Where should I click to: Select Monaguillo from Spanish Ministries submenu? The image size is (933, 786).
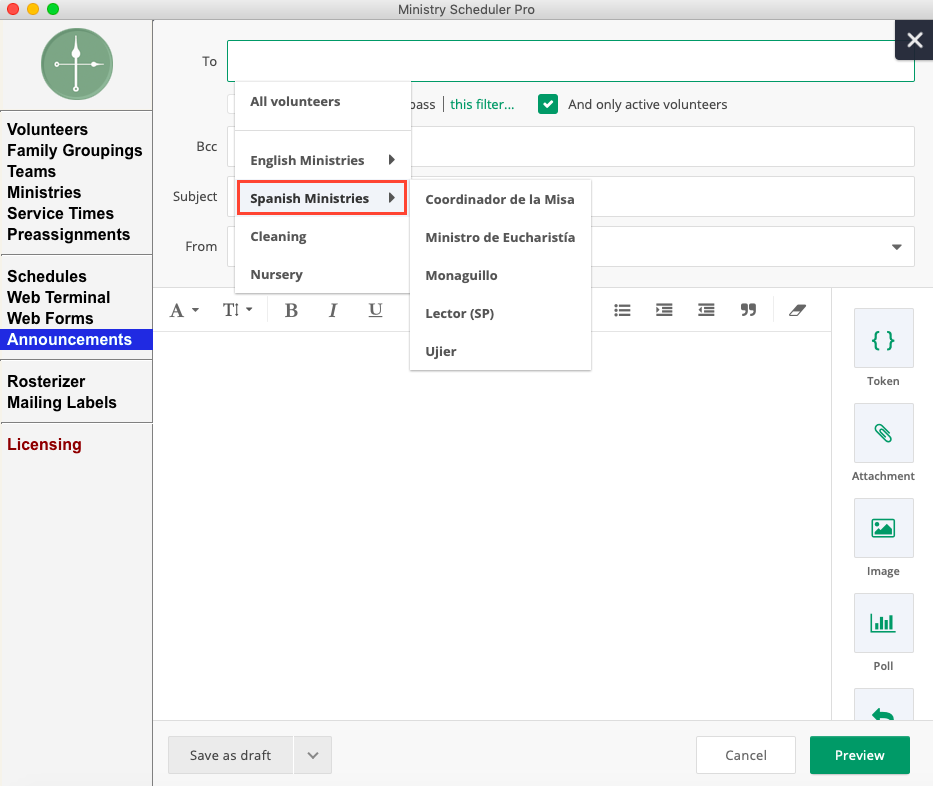click(x=461, y=275)
